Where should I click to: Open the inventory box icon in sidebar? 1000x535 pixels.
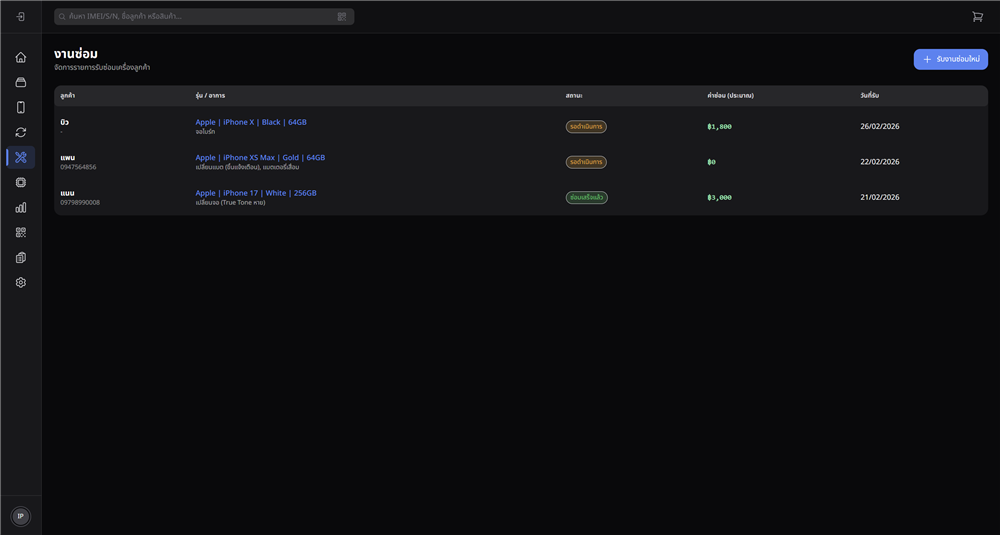pyautogui.click(x=20, y=82)
